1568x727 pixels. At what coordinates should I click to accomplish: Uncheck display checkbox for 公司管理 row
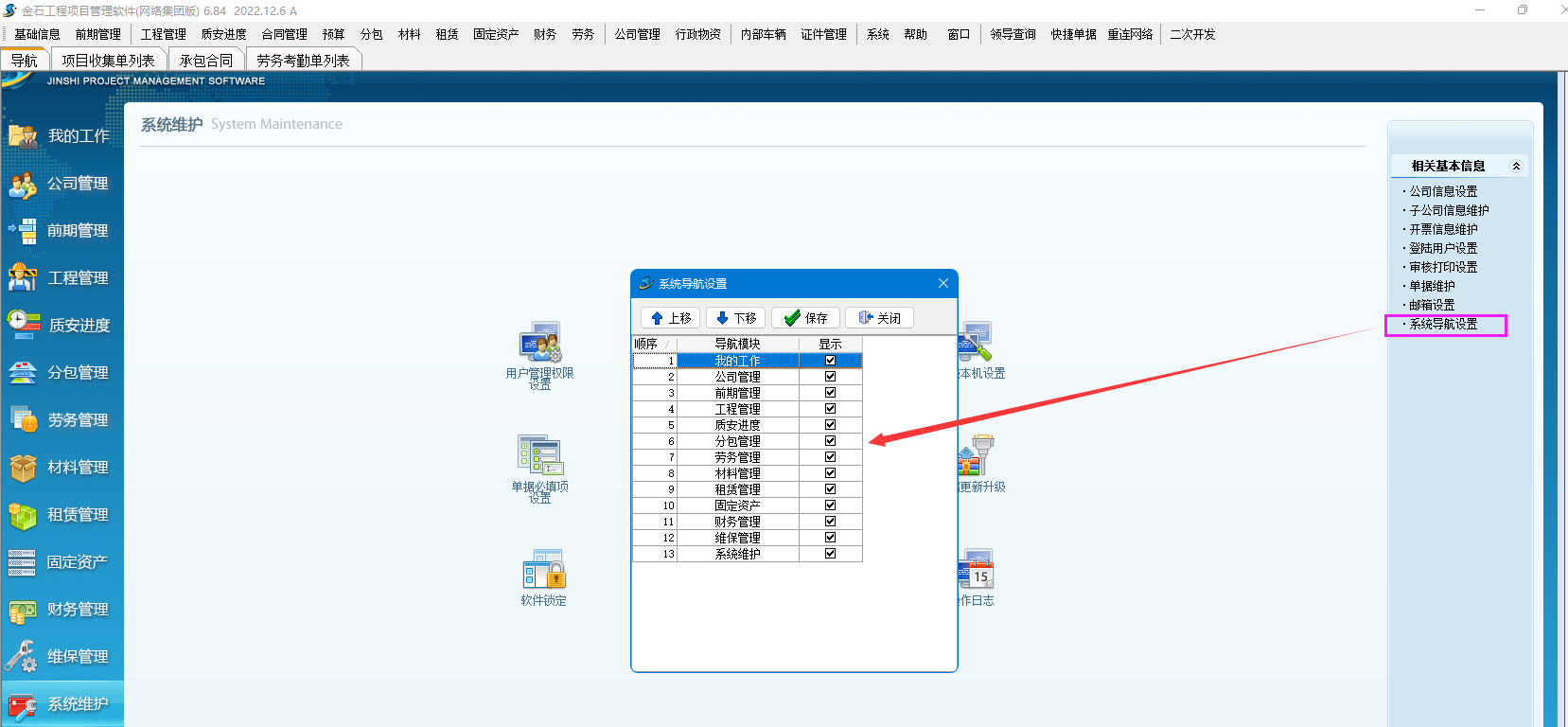[830, 377]
